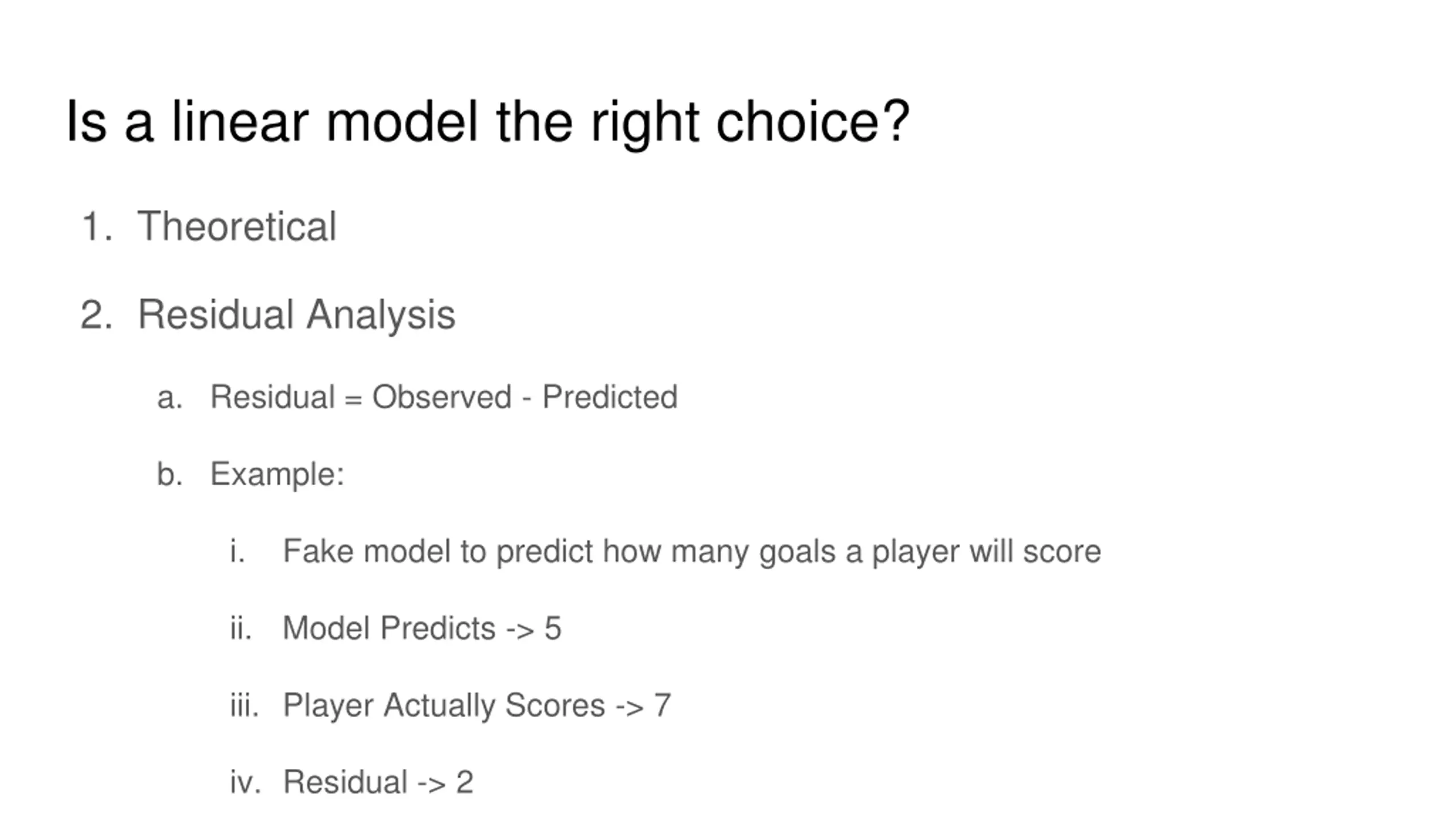Click the slide title 'Is a linear model the right choice?'

tap(488, 123)
